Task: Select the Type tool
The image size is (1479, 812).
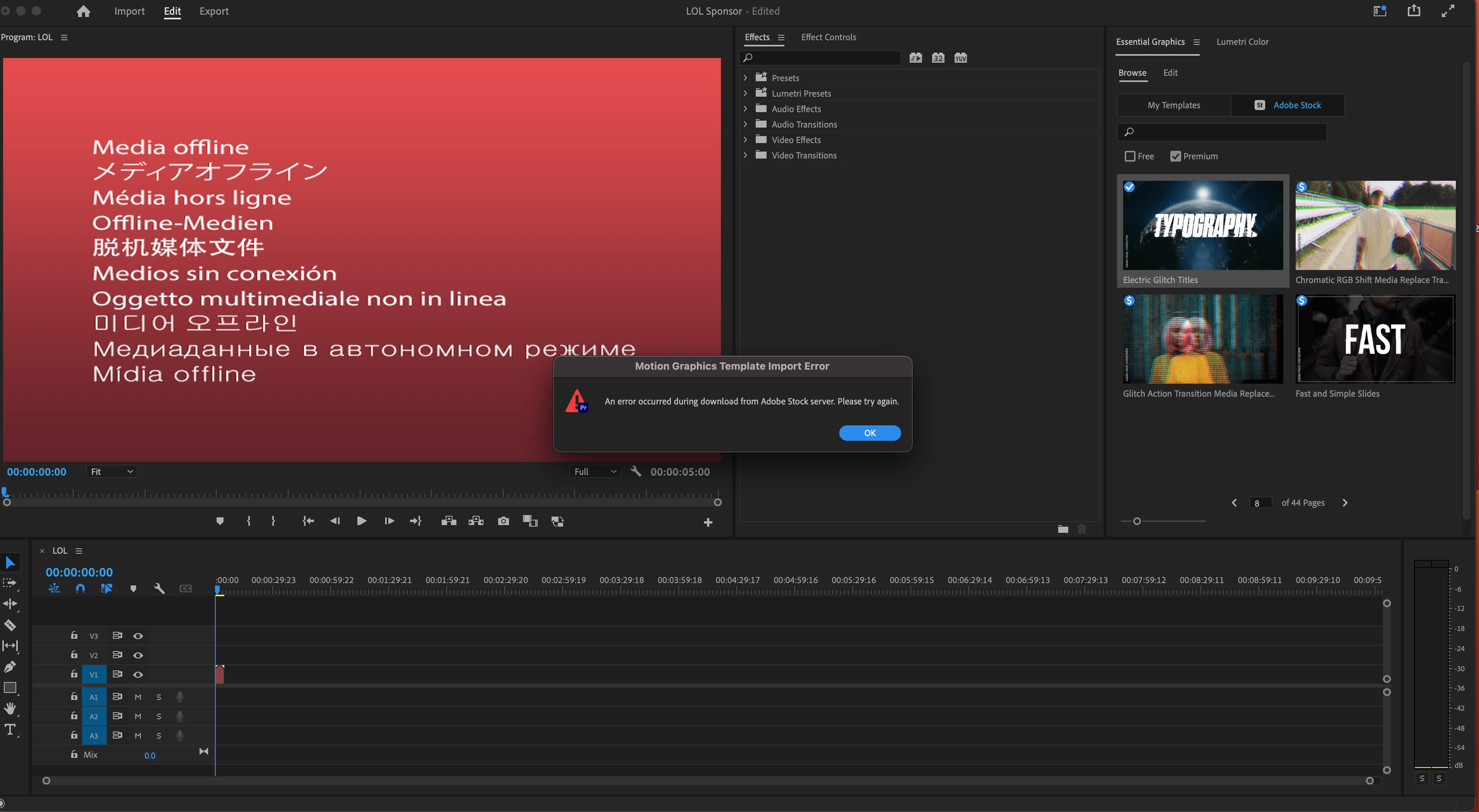Action: pos(10,729)
